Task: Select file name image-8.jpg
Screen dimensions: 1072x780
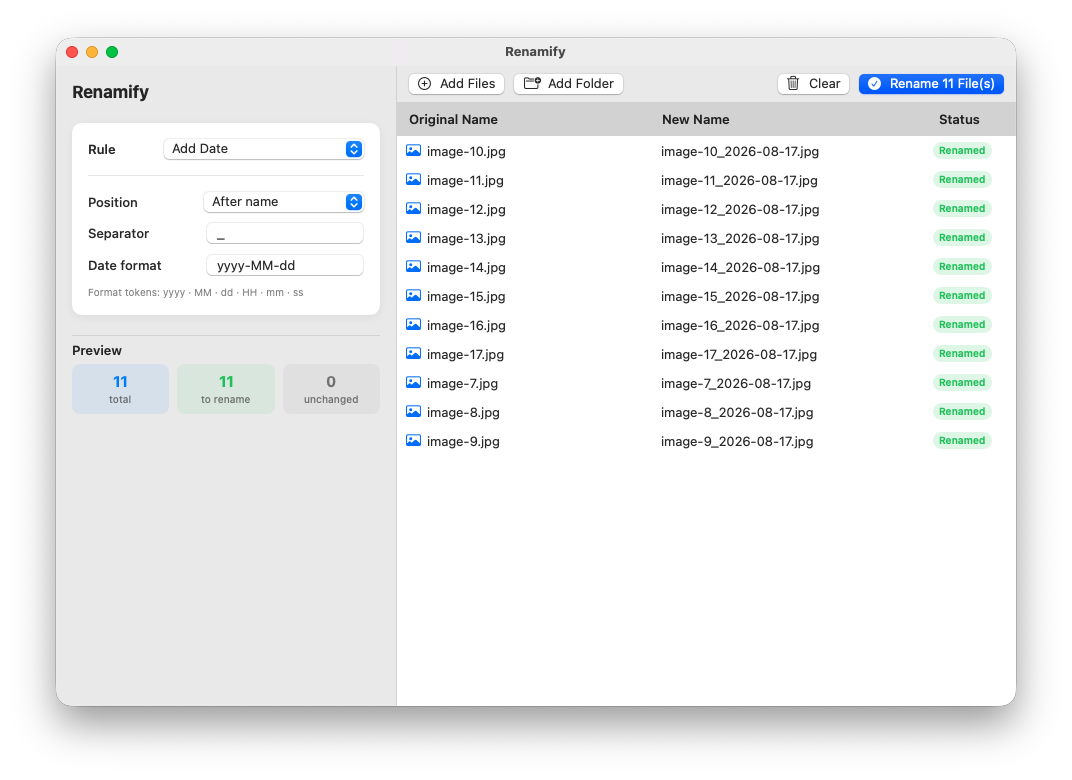Action: coord(463,413)
